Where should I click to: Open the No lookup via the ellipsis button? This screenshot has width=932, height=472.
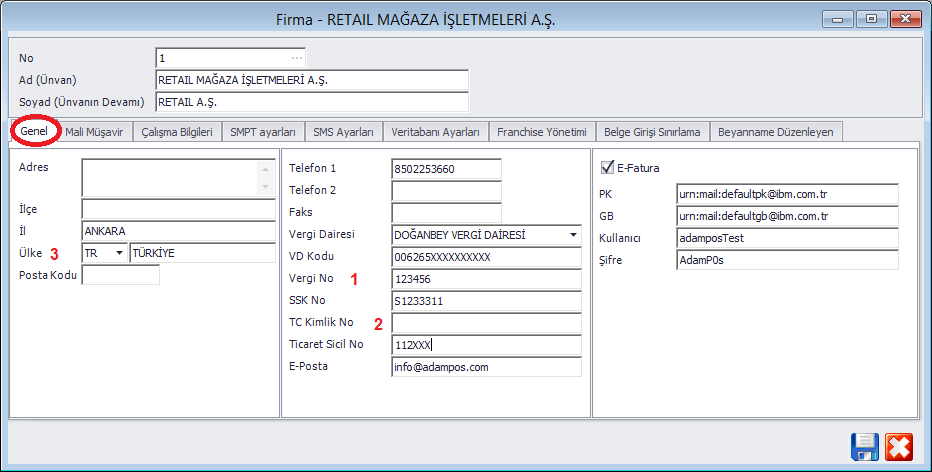point(297,58)
